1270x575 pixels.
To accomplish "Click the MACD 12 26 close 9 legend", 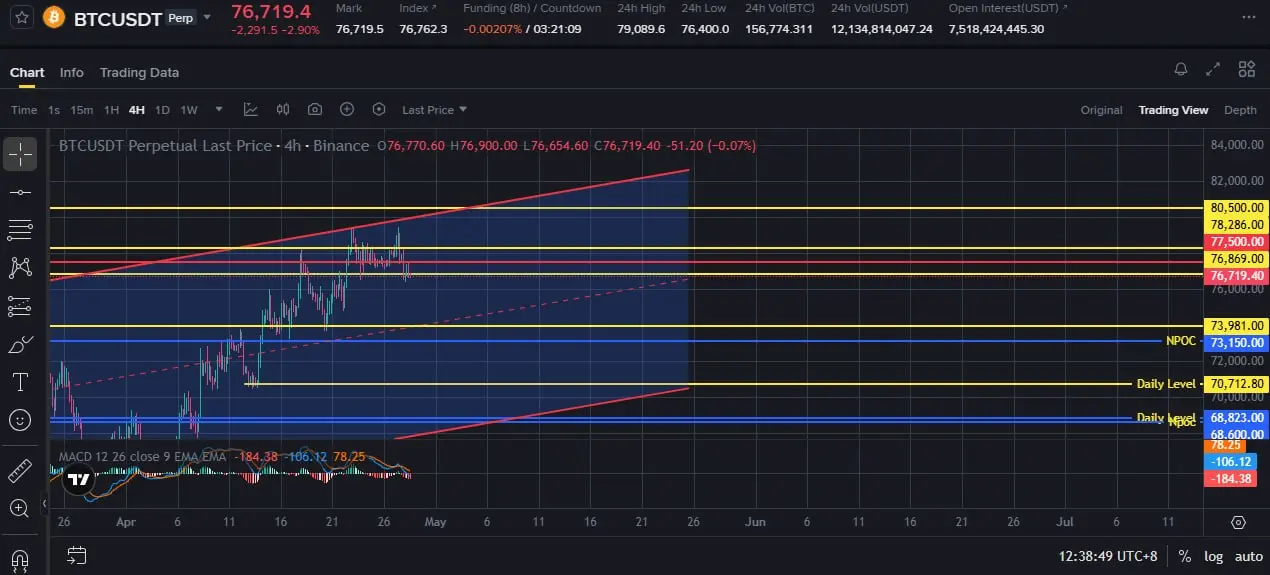I will click(142, 457).
